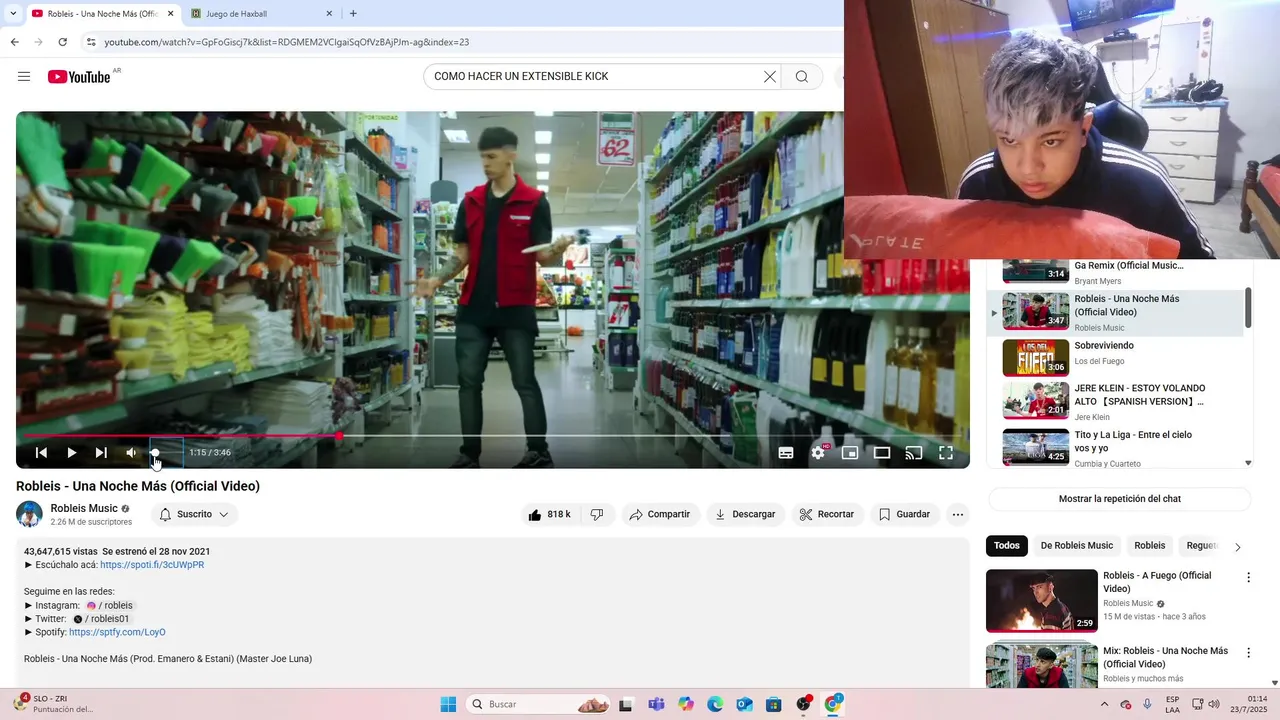The image size is (1280, 720).
Task: Open Mix: Robleis - Una Noche Más thumbnail
Action: [1041, 666]
